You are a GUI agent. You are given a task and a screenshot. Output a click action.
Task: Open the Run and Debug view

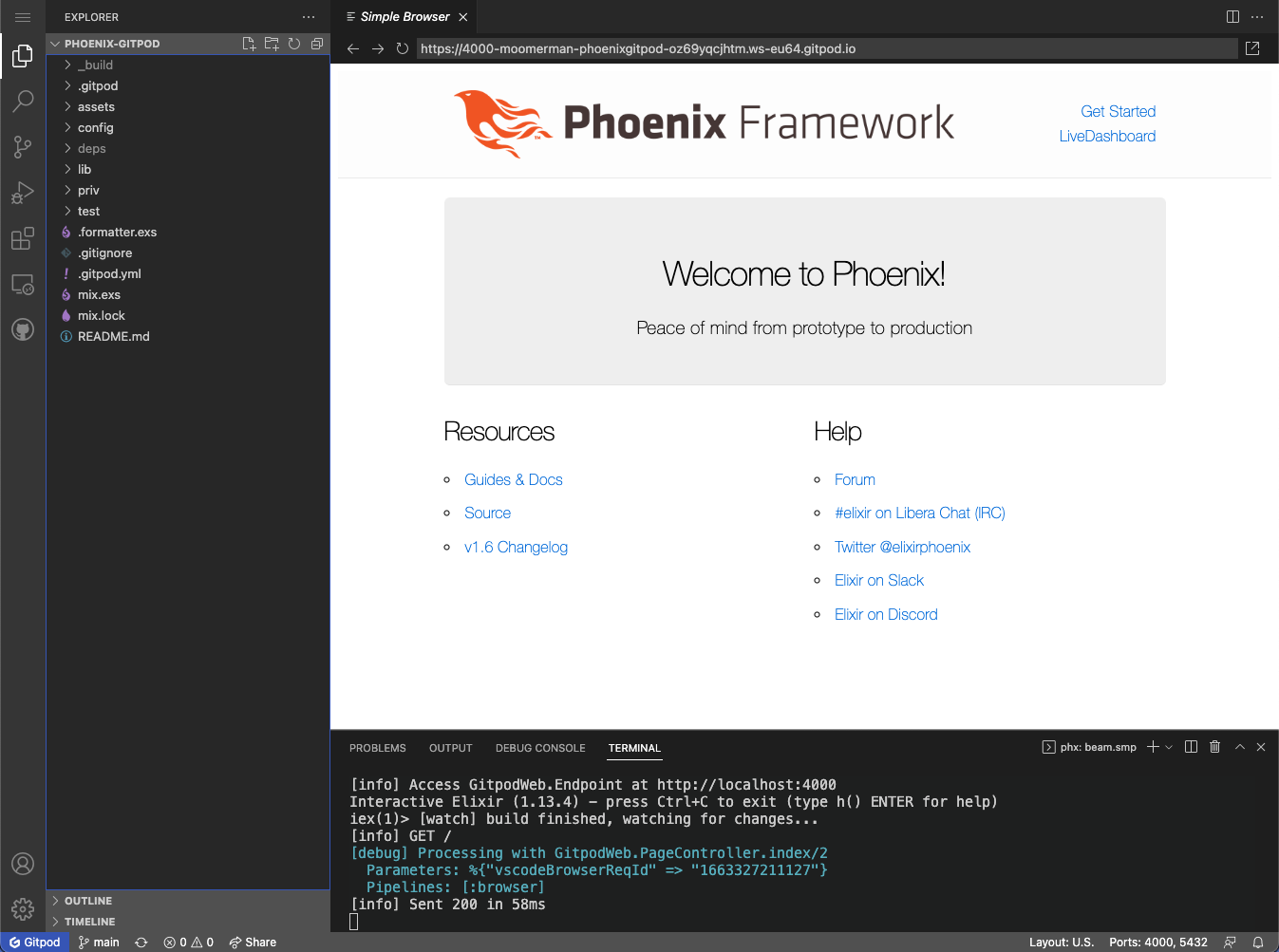point(23,193)
